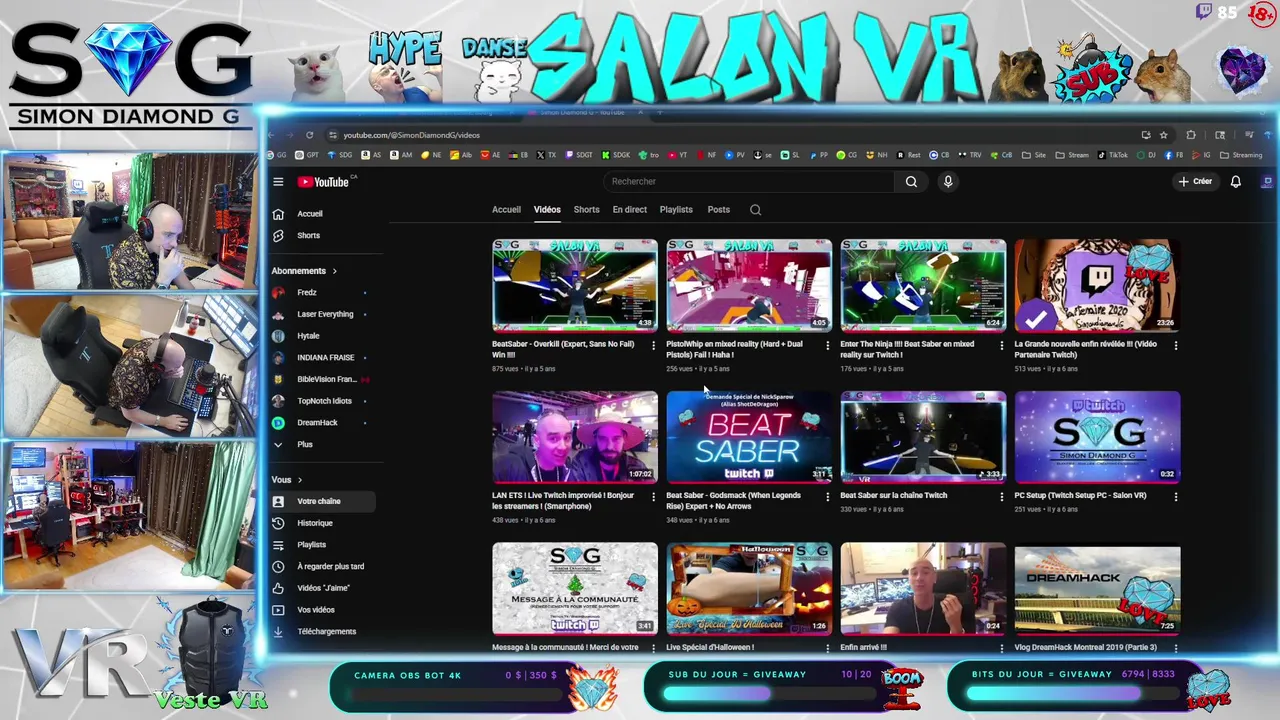The width and height of the screenshot is (1280, 720).
Task: Click the YouTube logo
Action: 323,182
